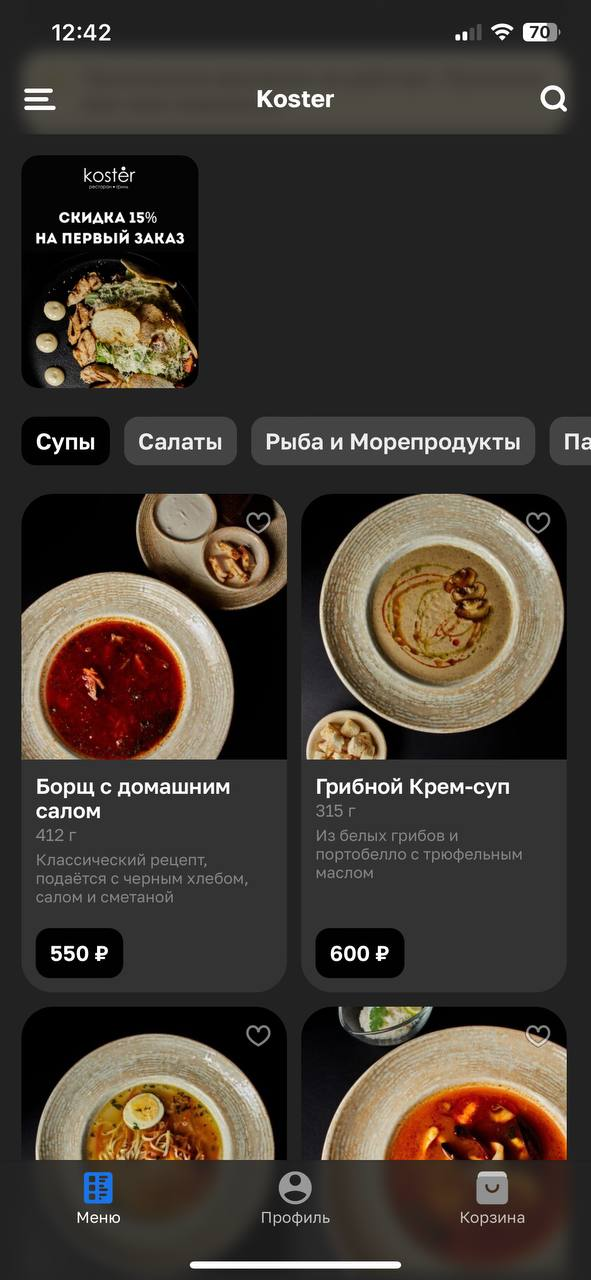The height and width of the screenshot is (1280, 591).
Task: Favorite the red seafood soup heart
Action: [x=538, y=1036]
